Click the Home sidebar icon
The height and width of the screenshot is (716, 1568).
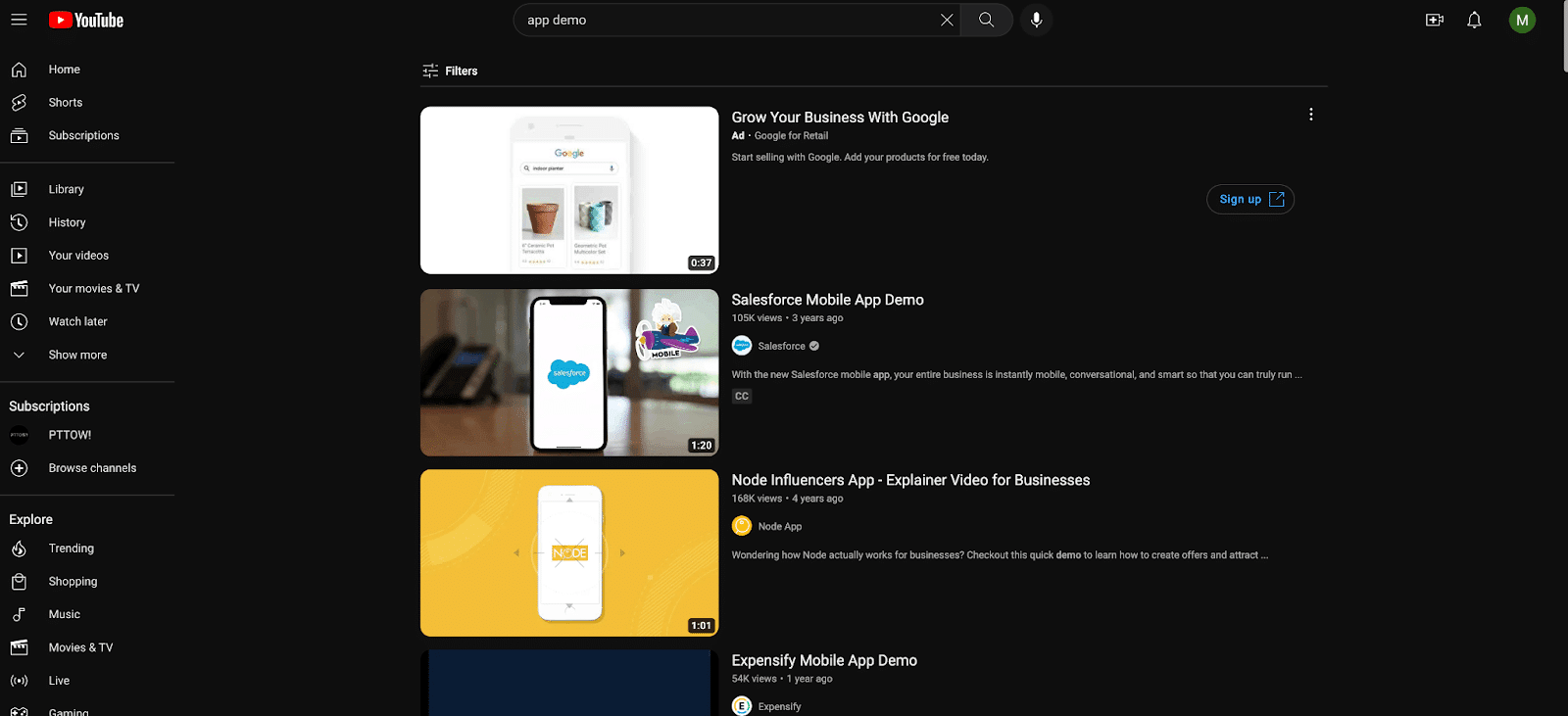[x=19, y=70]
